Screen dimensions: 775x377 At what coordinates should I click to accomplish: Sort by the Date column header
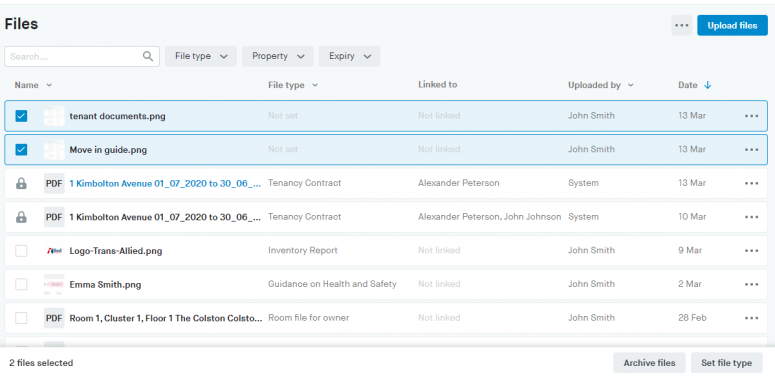point(694,85)
